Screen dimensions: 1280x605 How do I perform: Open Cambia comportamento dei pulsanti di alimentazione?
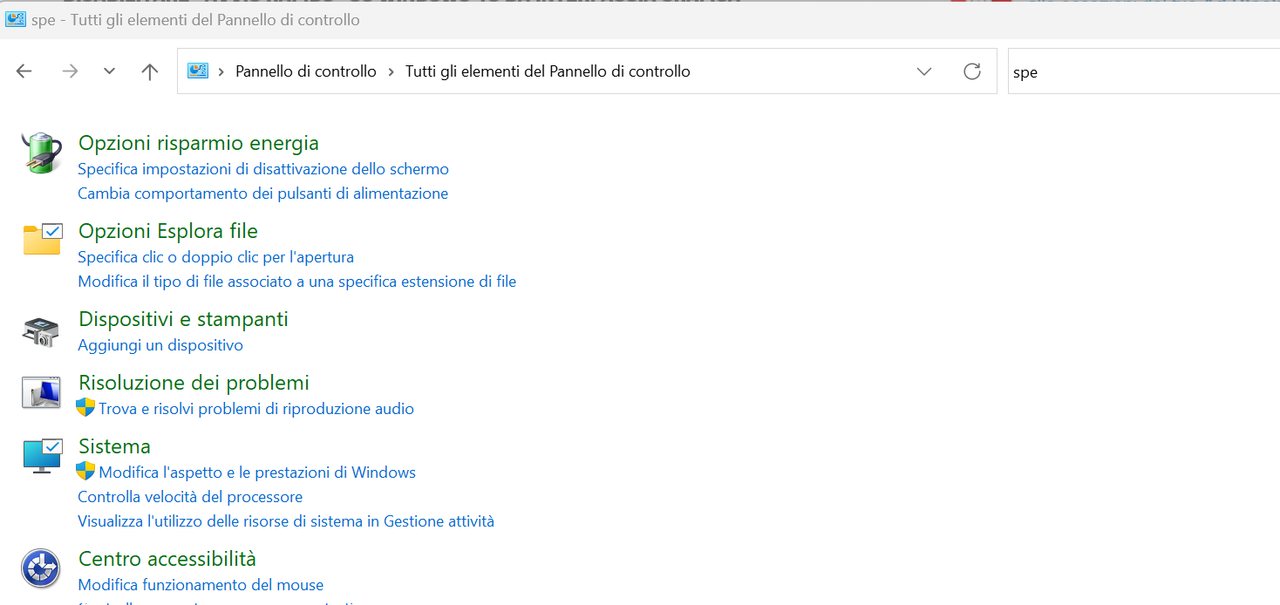[x=263, y=193]
